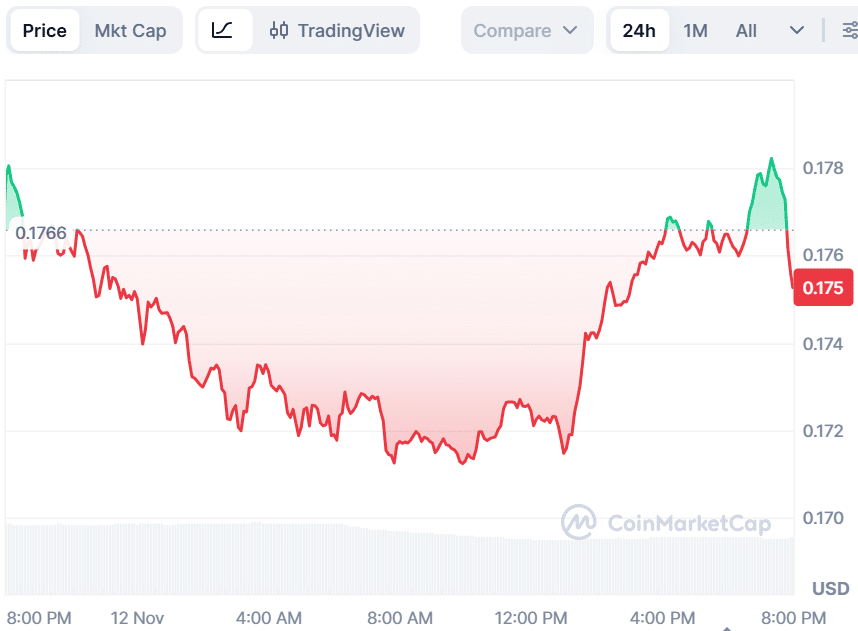Viewport: 858px width, 631px height.
Task: Click the 12 Nov date label
Action: click(x=137, y=617)
